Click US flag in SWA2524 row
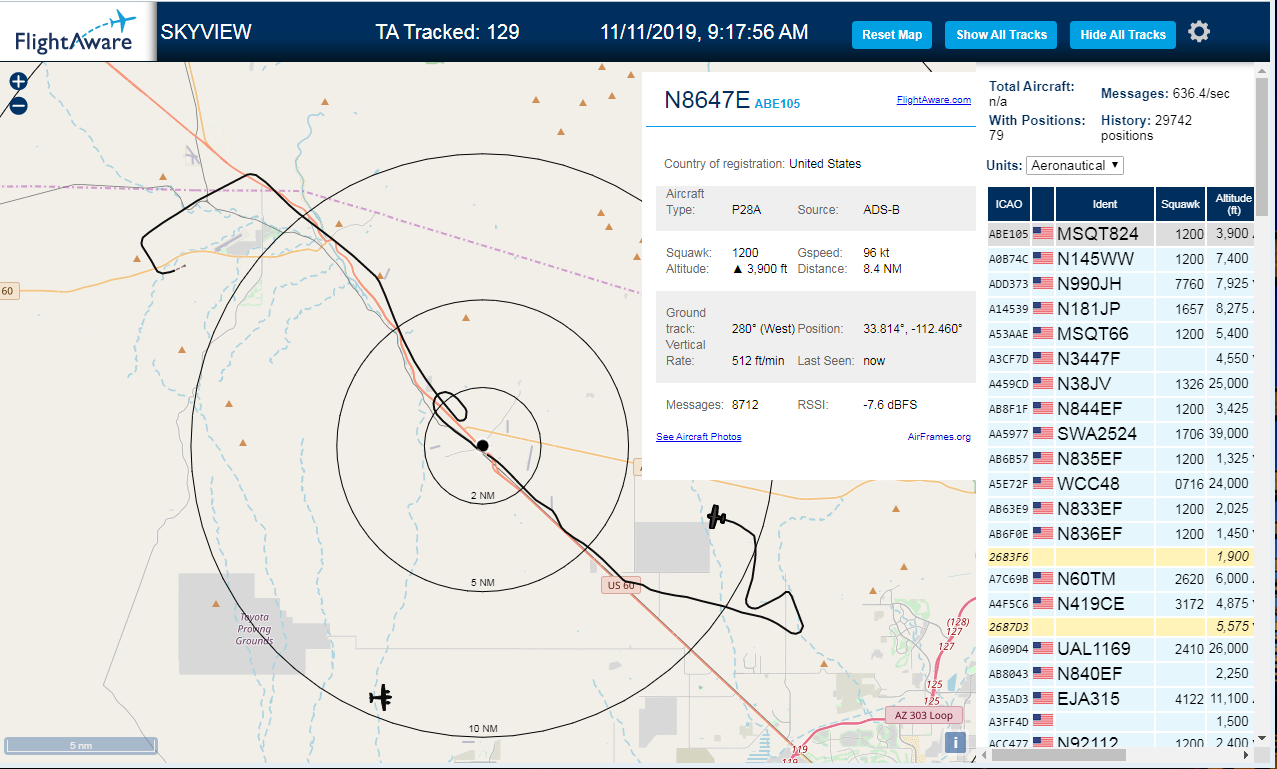 (1043, 434)
